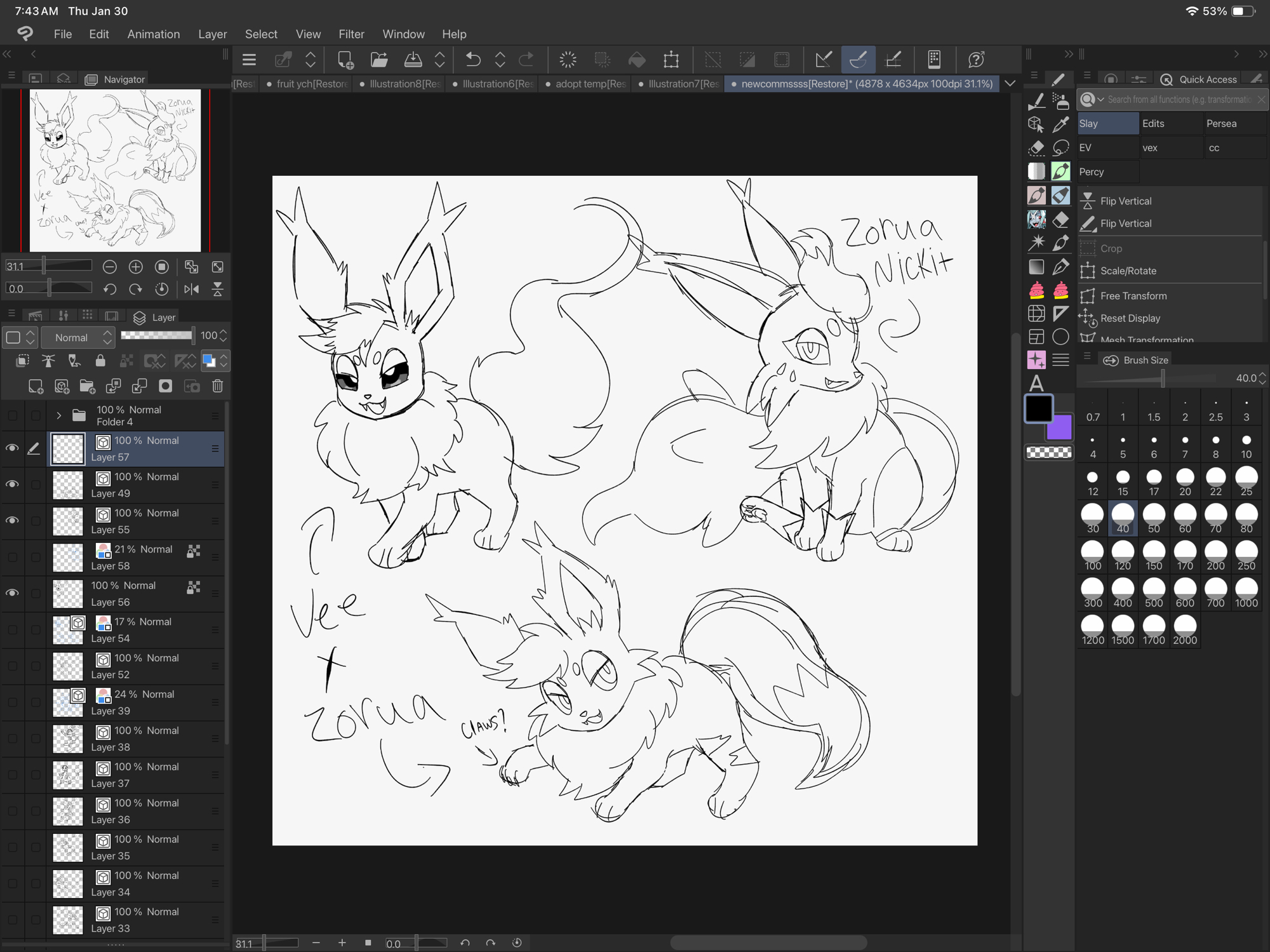This screenshot has width=1270, height=952.
Task: Click the Undo arrow in the command bar
Action: [472, 60]
